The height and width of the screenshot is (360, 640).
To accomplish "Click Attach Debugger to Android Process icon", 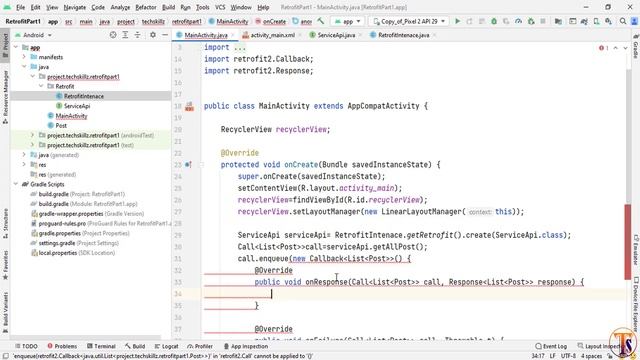I will pyautogui.click(x=531, y=21).
